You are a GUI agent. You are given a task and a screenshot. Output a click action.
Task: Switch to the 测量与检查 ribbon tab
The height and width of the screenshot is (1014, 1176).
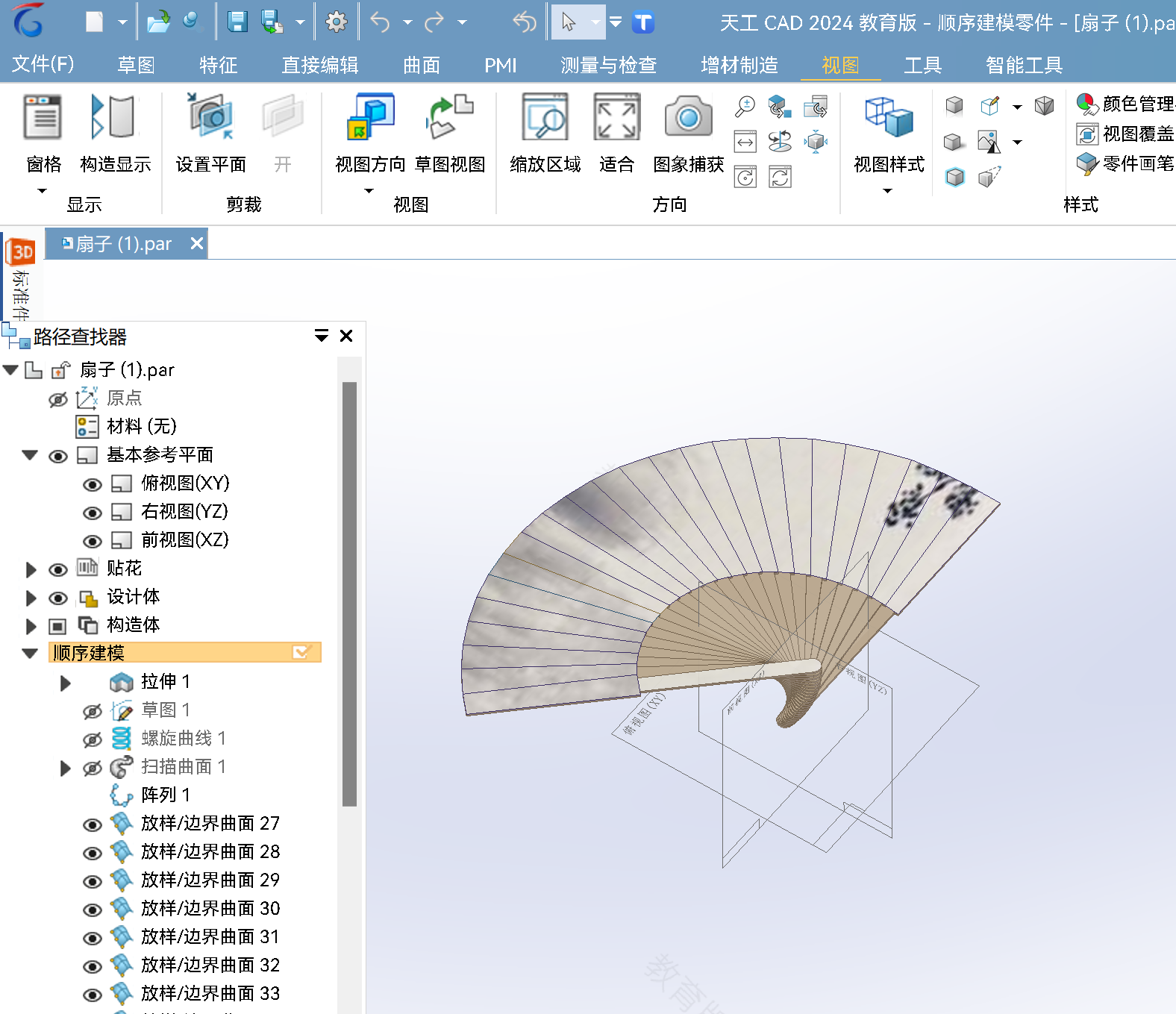(609, 65)
